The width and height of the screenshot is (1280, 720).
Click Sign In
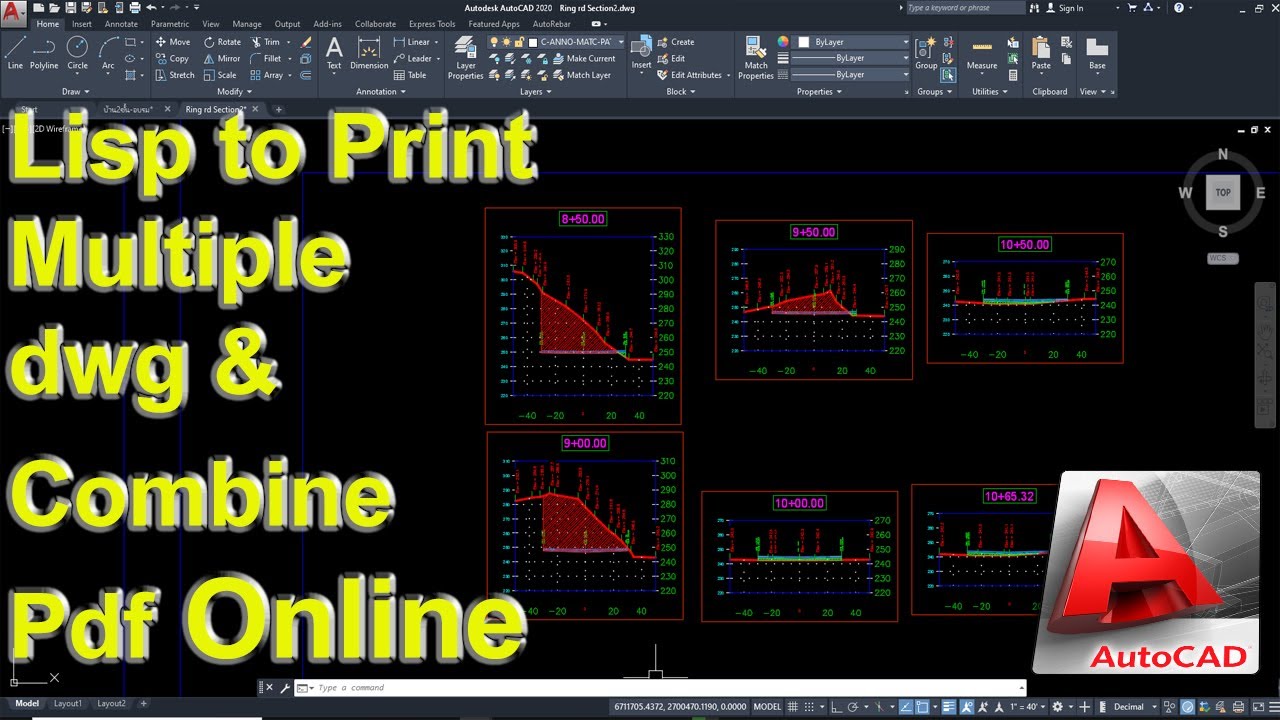(x=1064, y=8)
